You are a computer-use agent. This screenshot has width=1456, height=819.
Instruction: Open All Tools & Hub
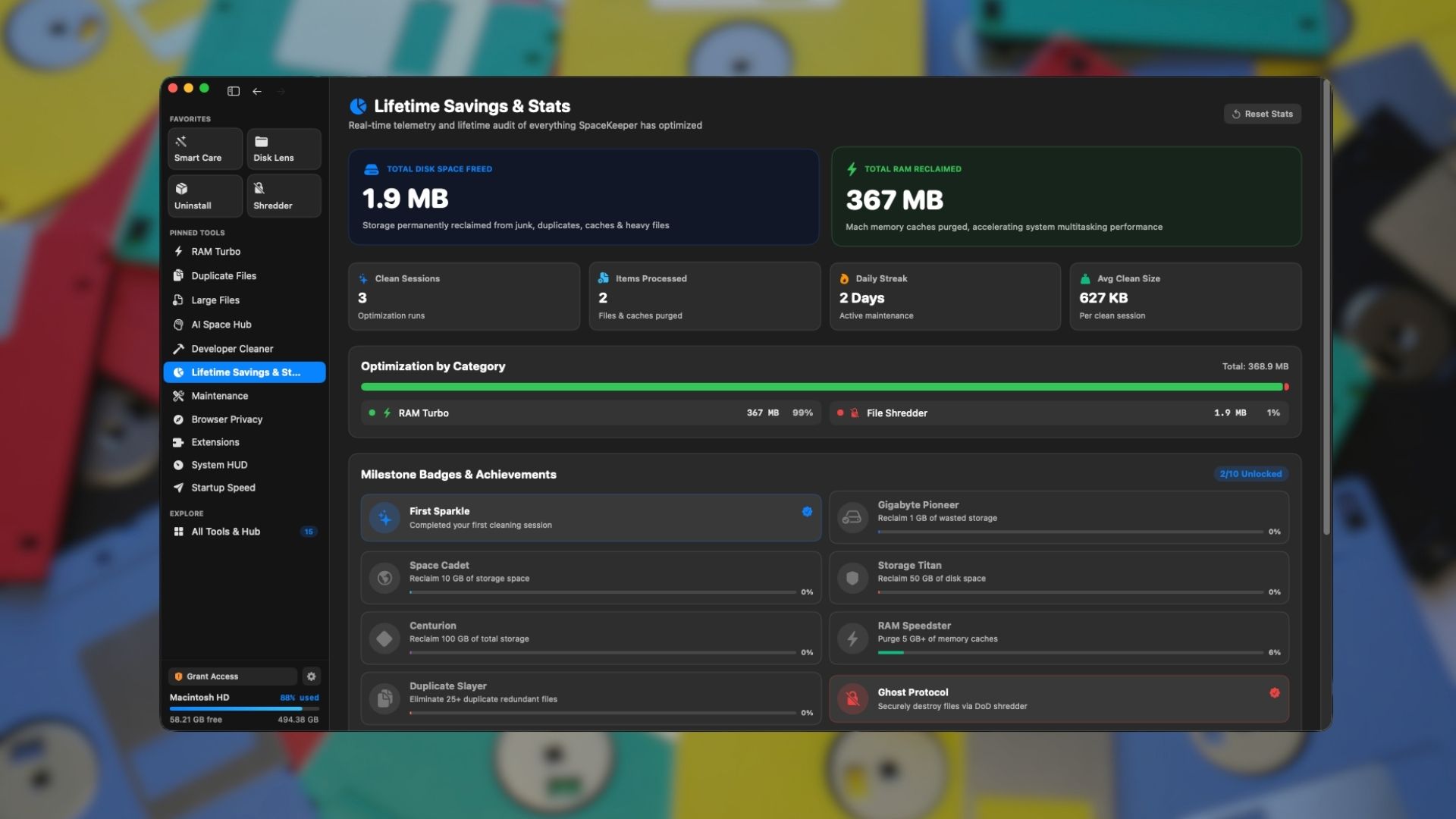tap(244, 532)
